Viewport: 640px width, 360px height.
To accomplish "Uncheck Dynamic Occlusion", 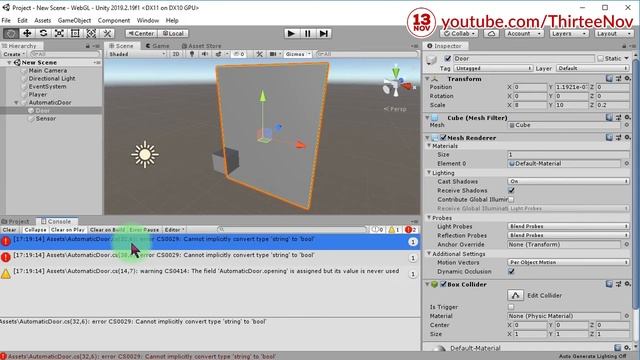I will (511, 271).
